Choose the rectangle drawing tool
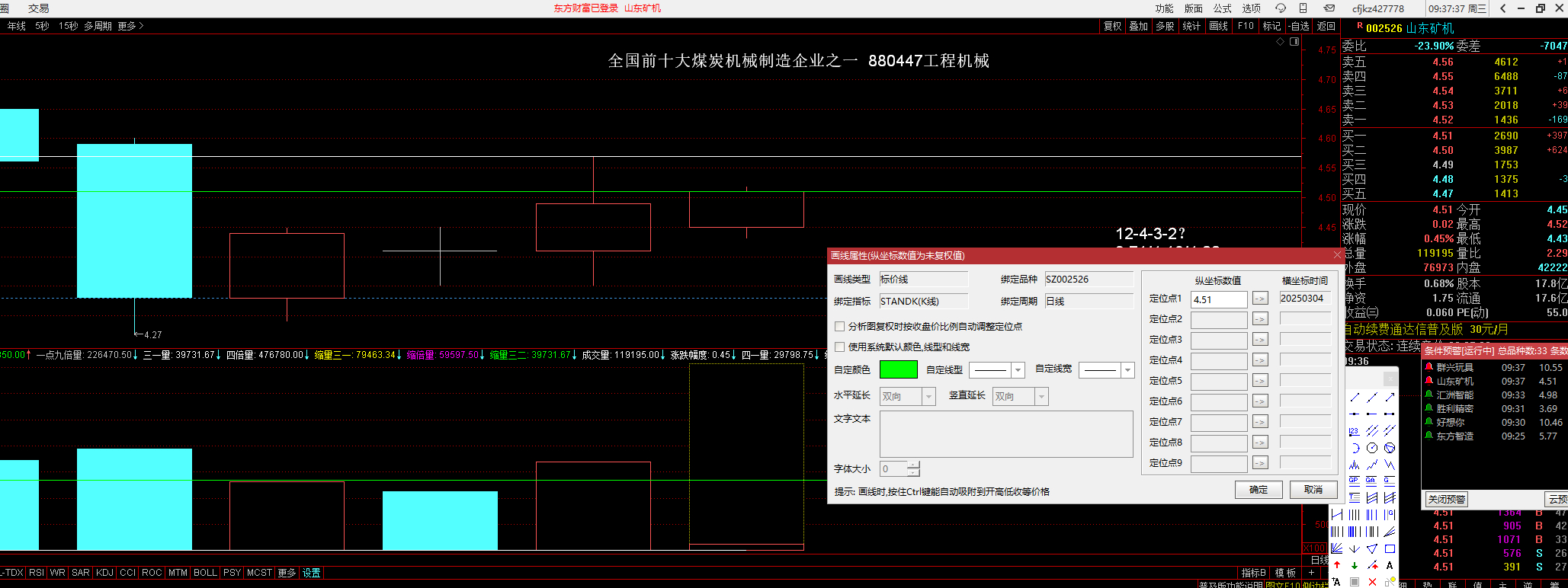 [x=1390, y=548]
